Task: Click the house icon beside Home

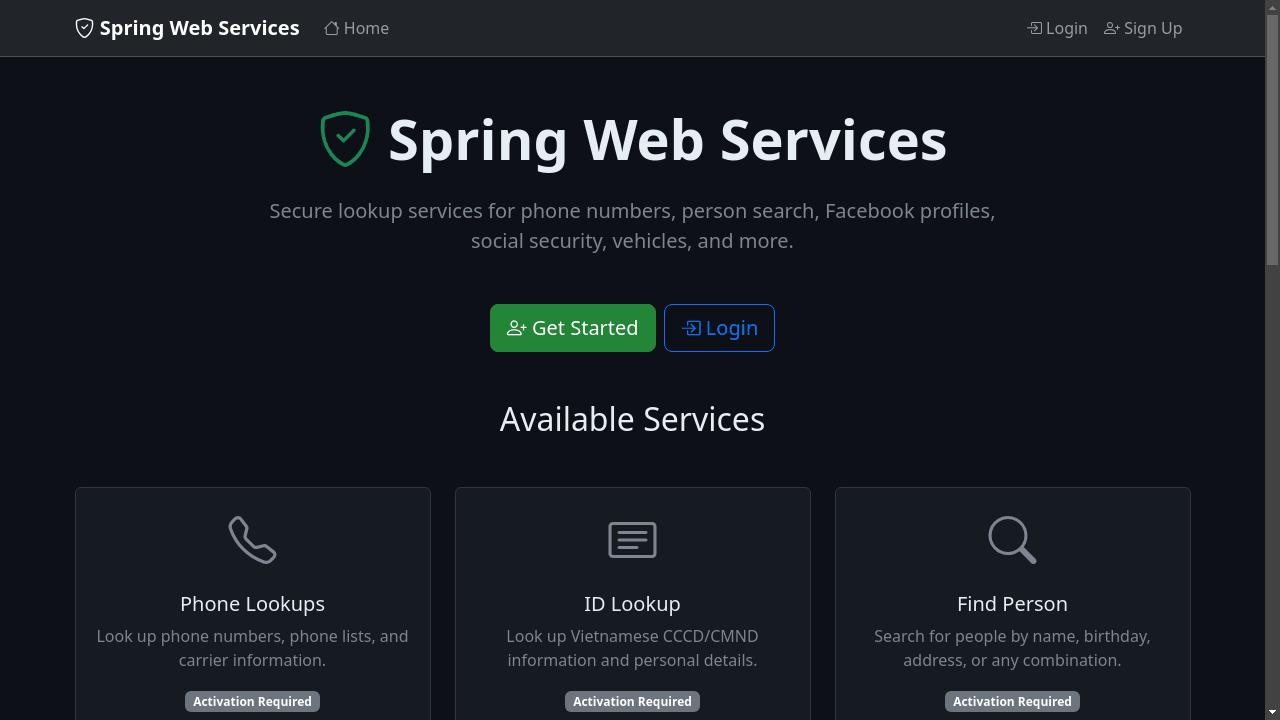Action: 332,28
